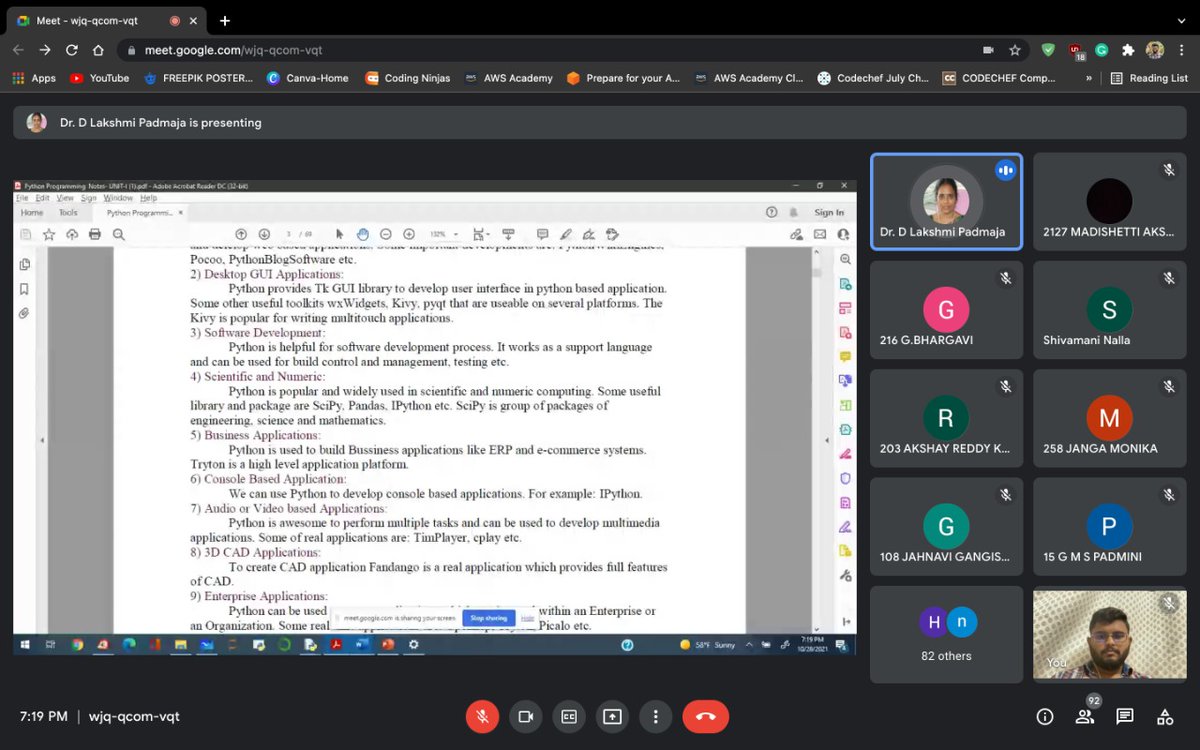This screenshot has width=1200, height=750.
Task: Click the zoom-in plus in shared Acrobat toolbar
Action: tap(408, 234)
